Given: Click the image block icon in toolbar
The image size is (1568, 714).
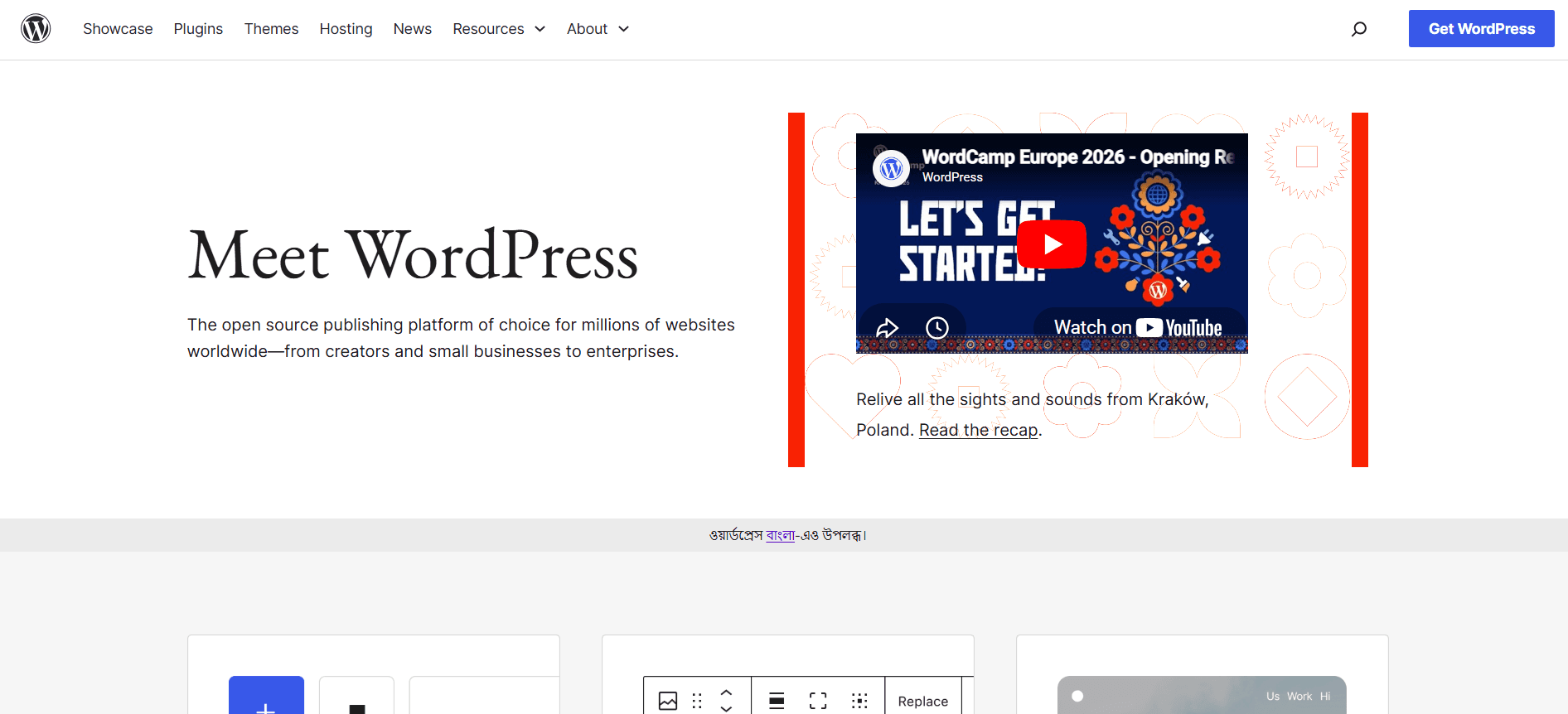Looking at the screenshot, I should pos(668,701).
